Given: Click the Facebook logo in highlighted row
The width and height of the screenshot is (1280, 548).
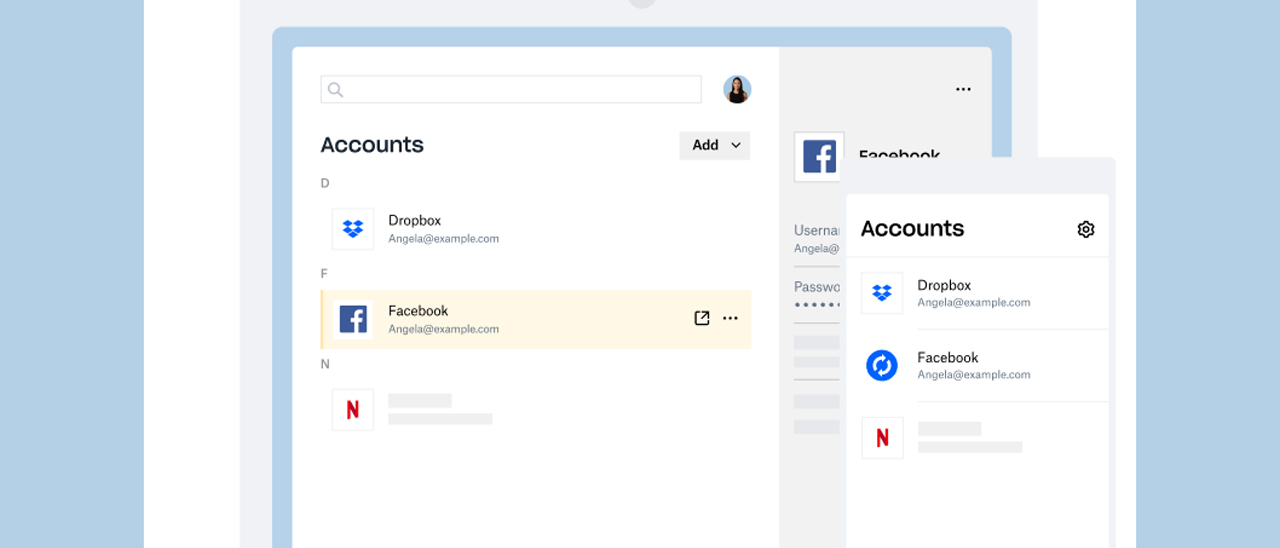Looking at the screenshot, I should (x=353, y=319).
